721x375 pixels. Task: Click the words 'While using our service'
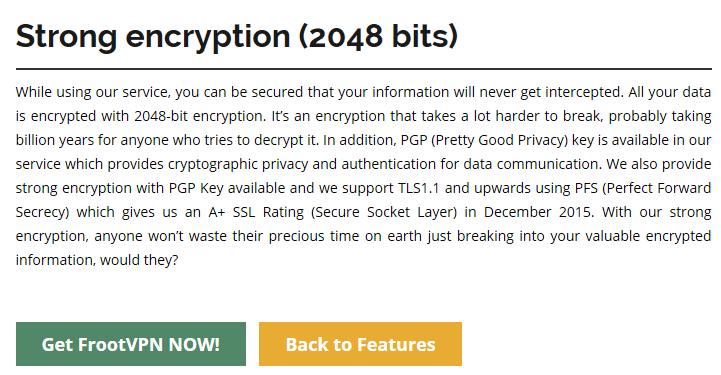coord(93,92)
